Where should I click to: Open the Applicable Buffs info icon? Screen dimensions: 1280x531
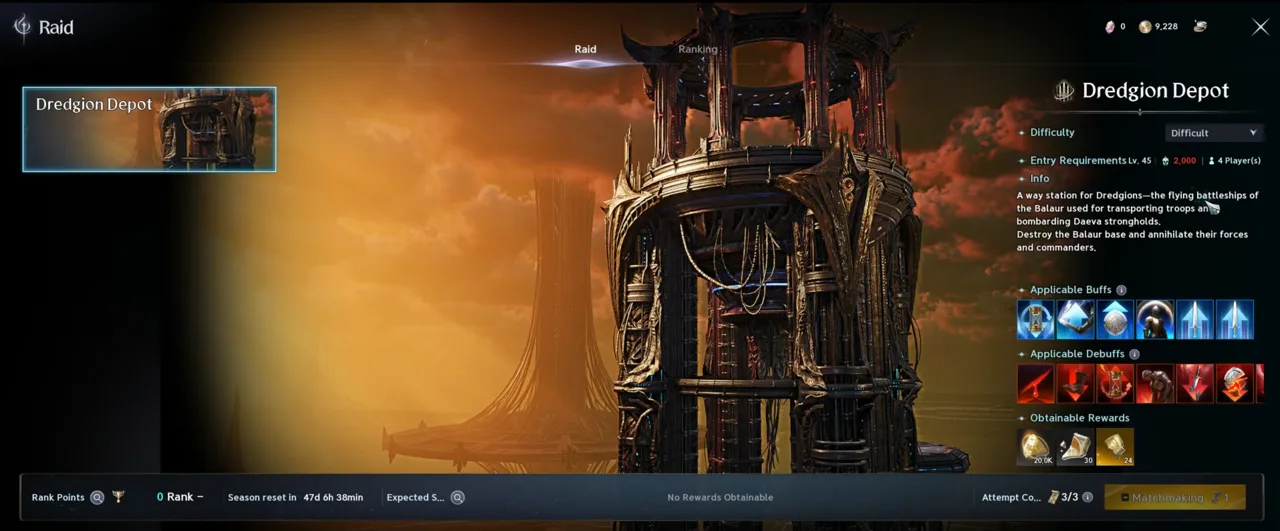coord(1121,290)
